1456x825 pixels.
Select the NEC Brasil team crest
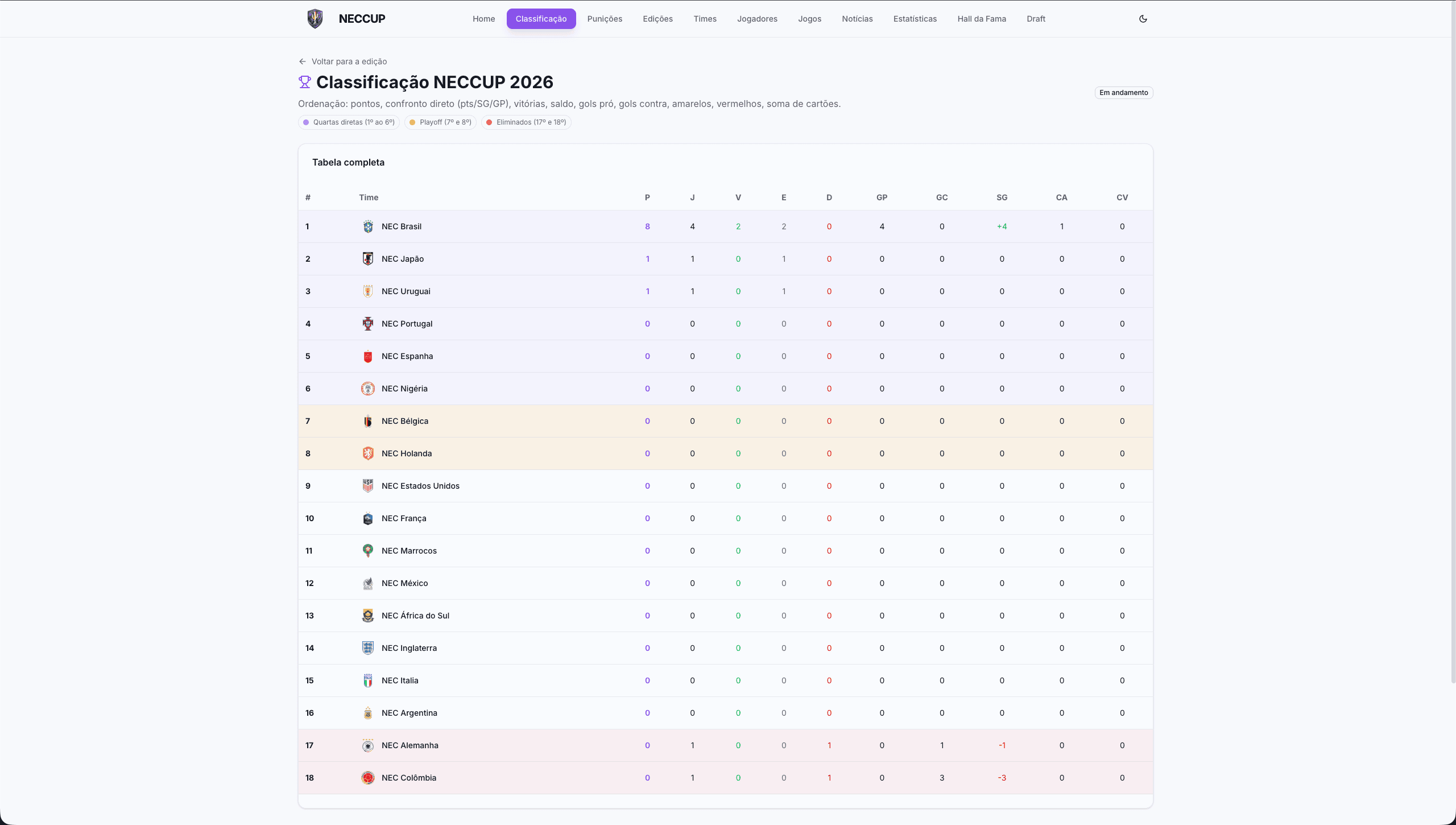click(368, 226)
